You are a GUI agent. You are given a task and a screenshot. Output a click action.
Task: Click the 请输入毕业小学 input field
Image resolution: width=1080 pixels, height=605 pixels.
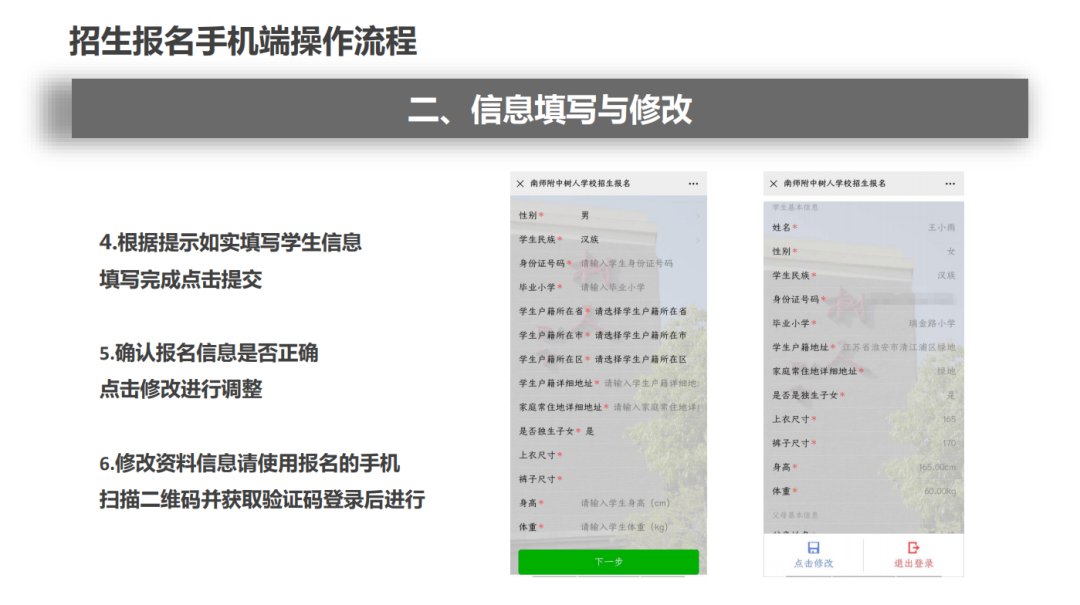613,287
